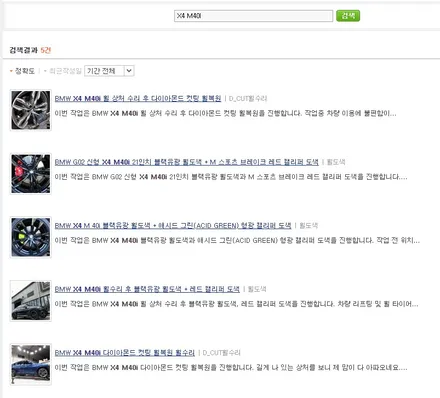Click 휠도색 category beside G02 result
Image resolution: width=440 pixels, height=398 pixels.
click(336, 162)
